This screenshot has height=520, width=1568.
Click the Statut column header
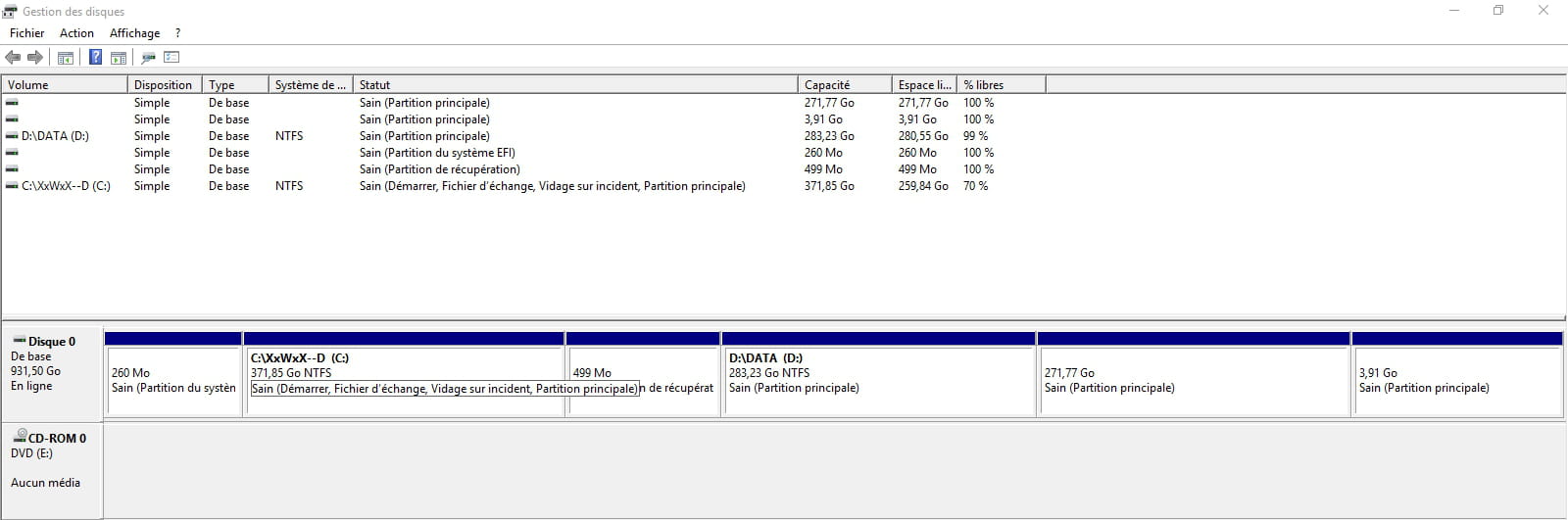[575, 85]
